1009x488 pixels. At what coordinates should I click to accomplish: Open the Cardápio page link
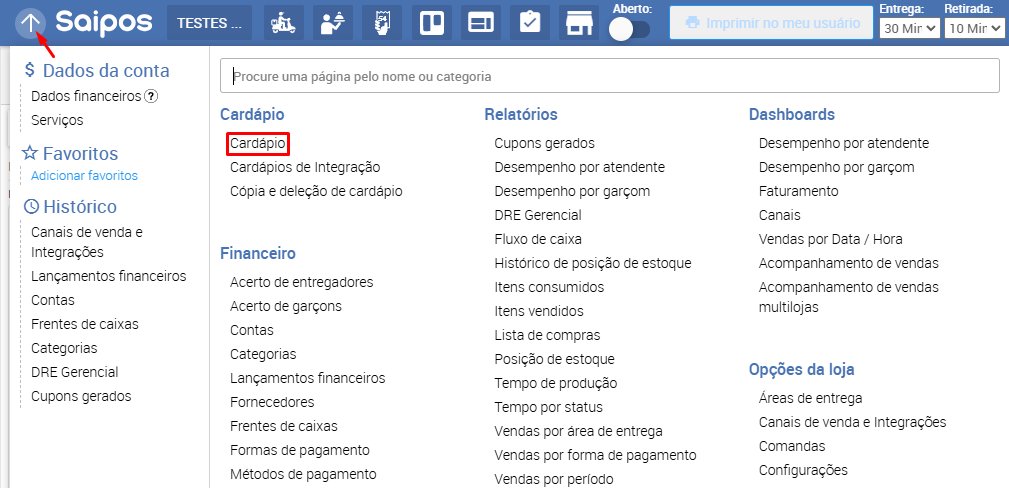pos(257,143)
